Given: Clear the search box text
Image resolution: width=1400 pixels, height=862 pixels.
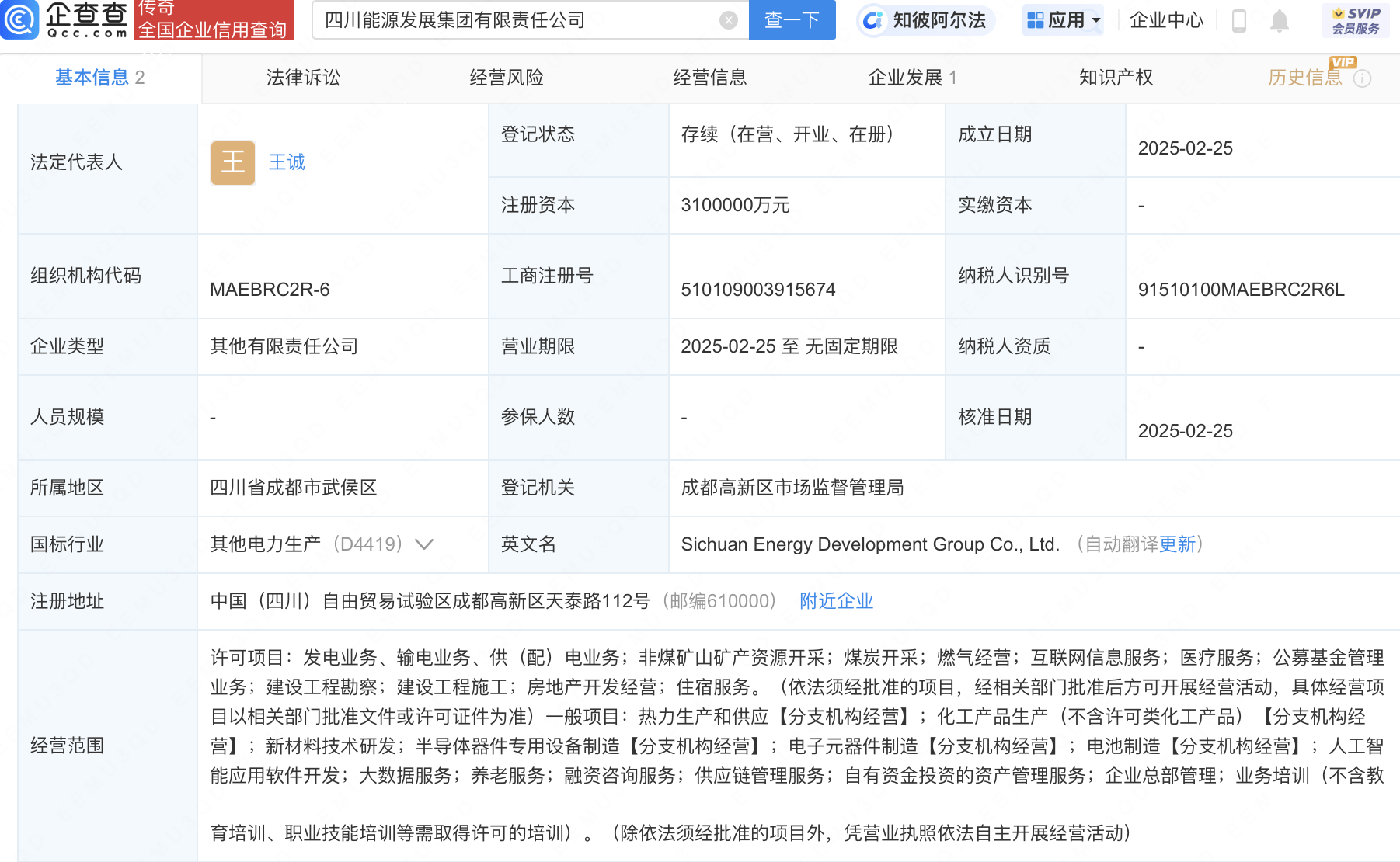Looking at the screenshot, I should [x=728, y=20].
